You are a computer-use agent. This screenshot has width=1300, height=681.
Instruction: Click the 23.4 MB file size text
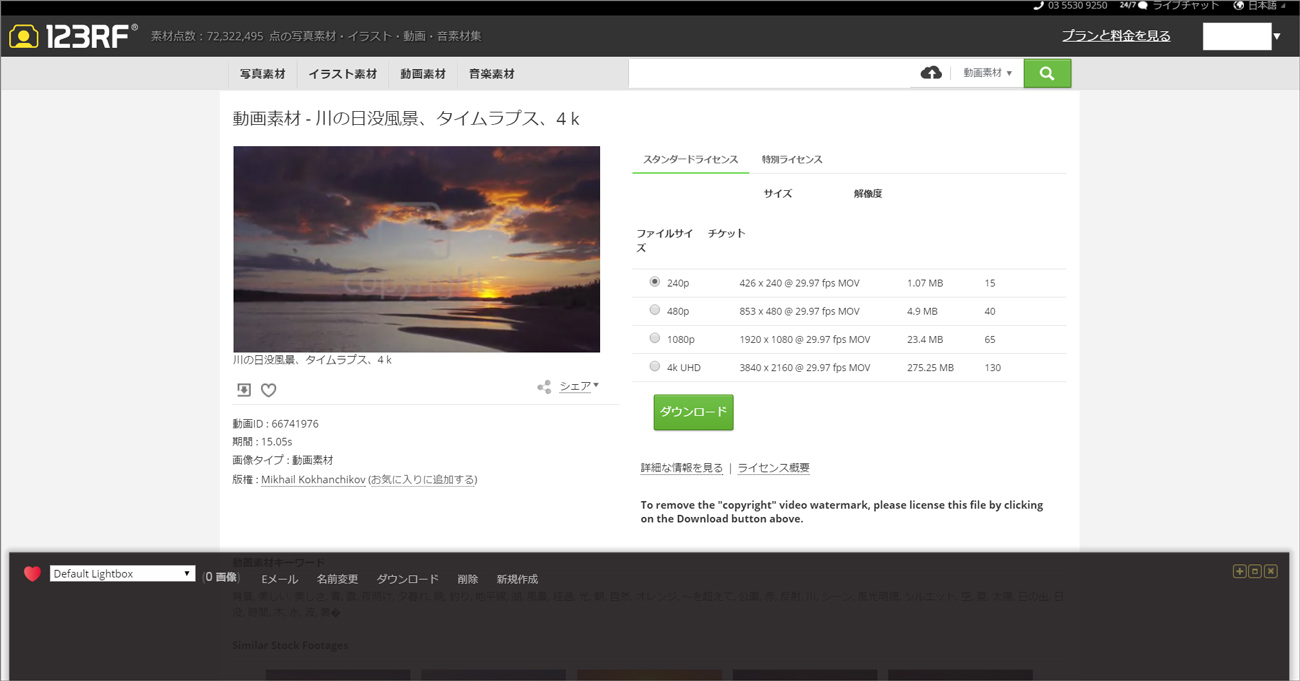point(925,339)
